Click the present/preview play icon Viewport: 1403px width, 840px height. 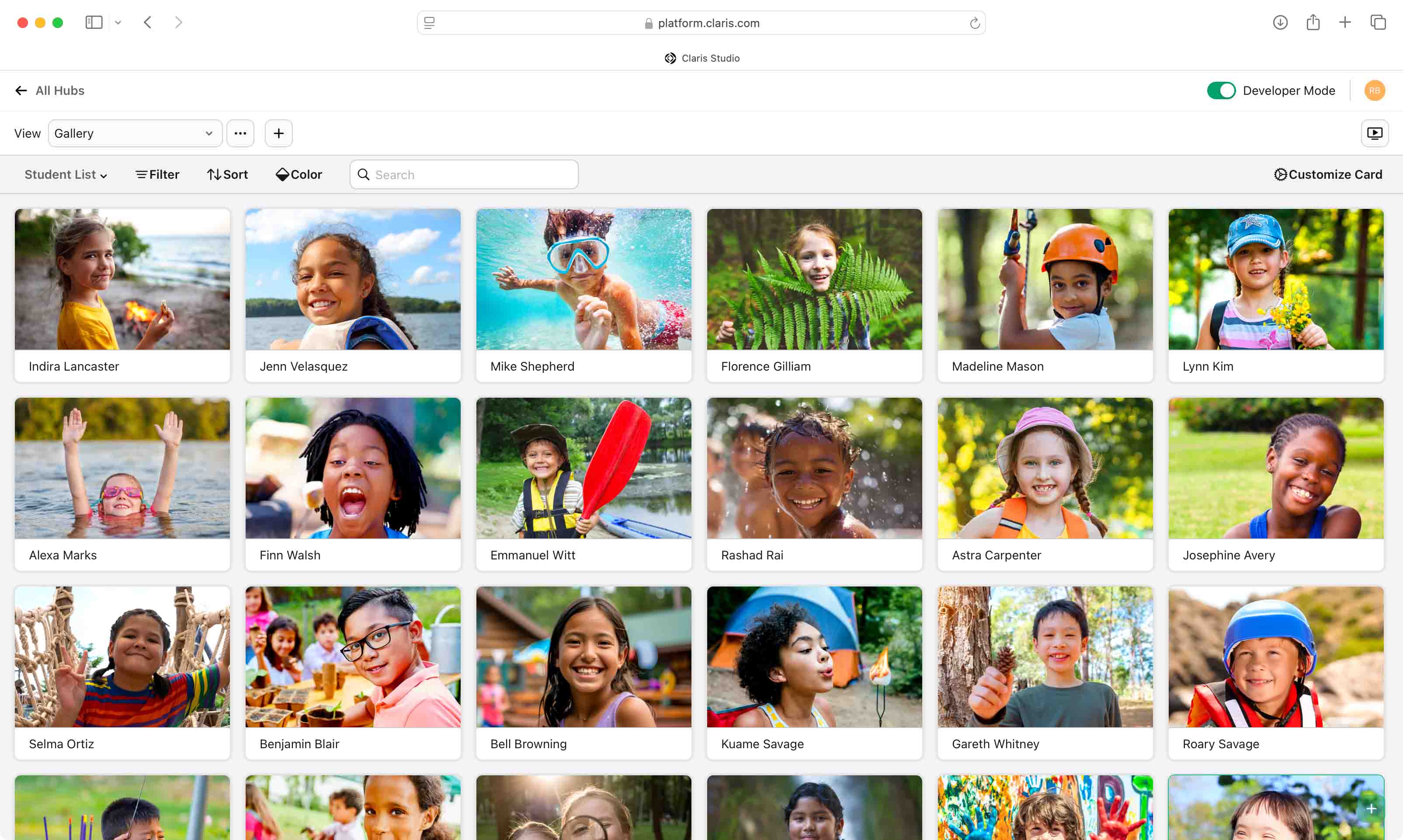coord(1374,134)
